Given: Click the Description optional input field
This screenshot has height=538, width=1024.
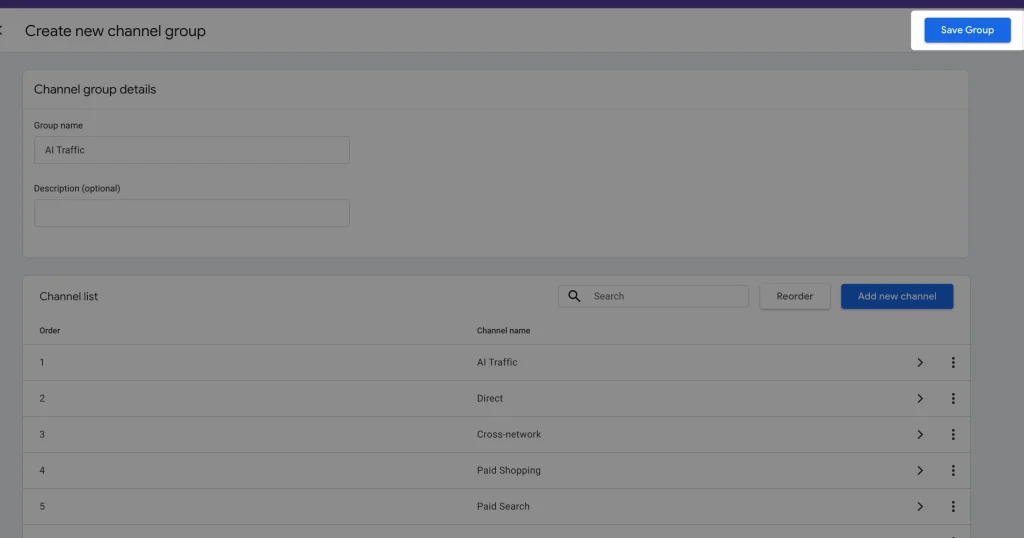Looking at the screenshot, I should 191,213.
